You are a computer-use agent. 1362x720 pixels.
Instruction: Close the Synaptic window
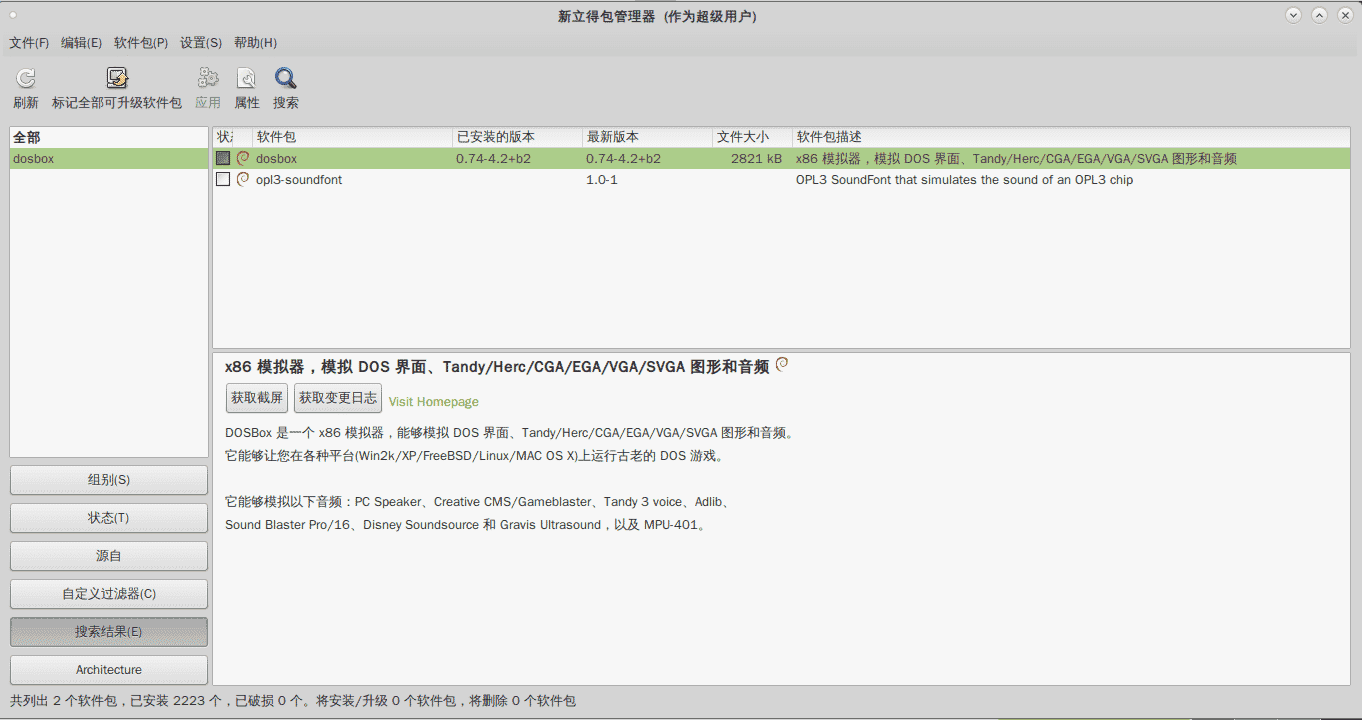(1344, 15)
